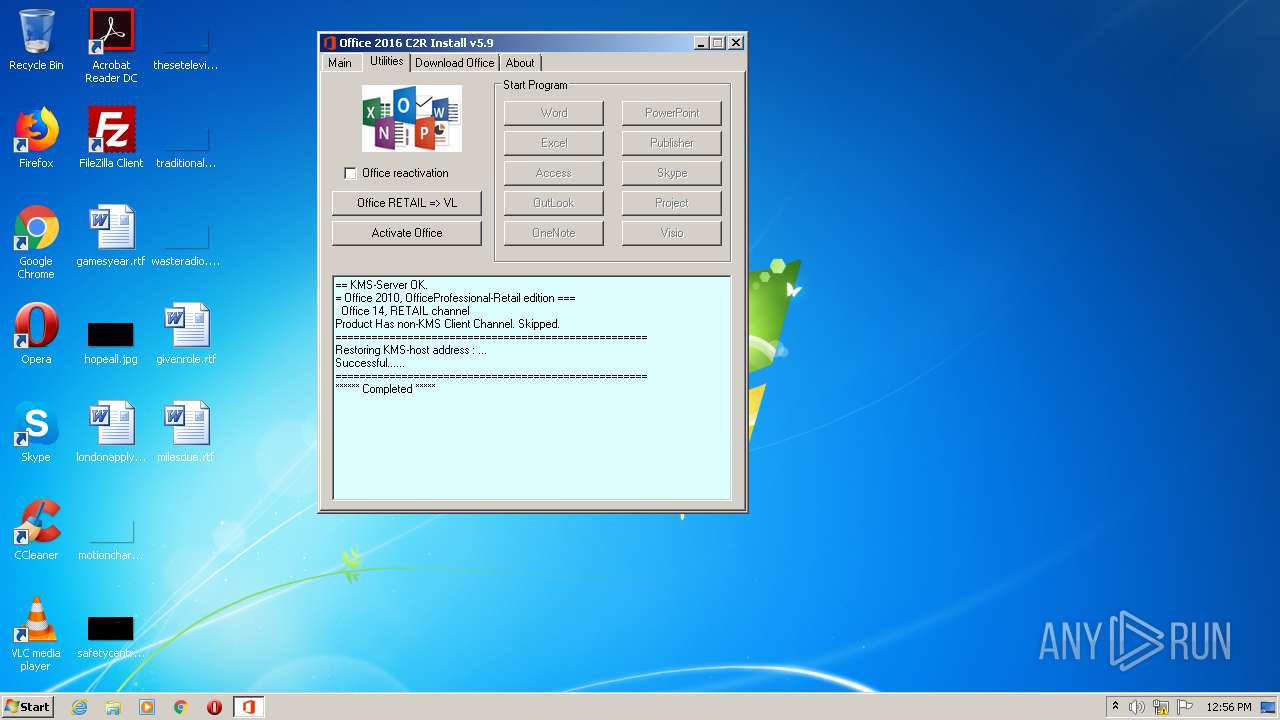Screen dimensions: 1280x720
Task: Open the Download Office tab
Action: click(x=454, y=63)
